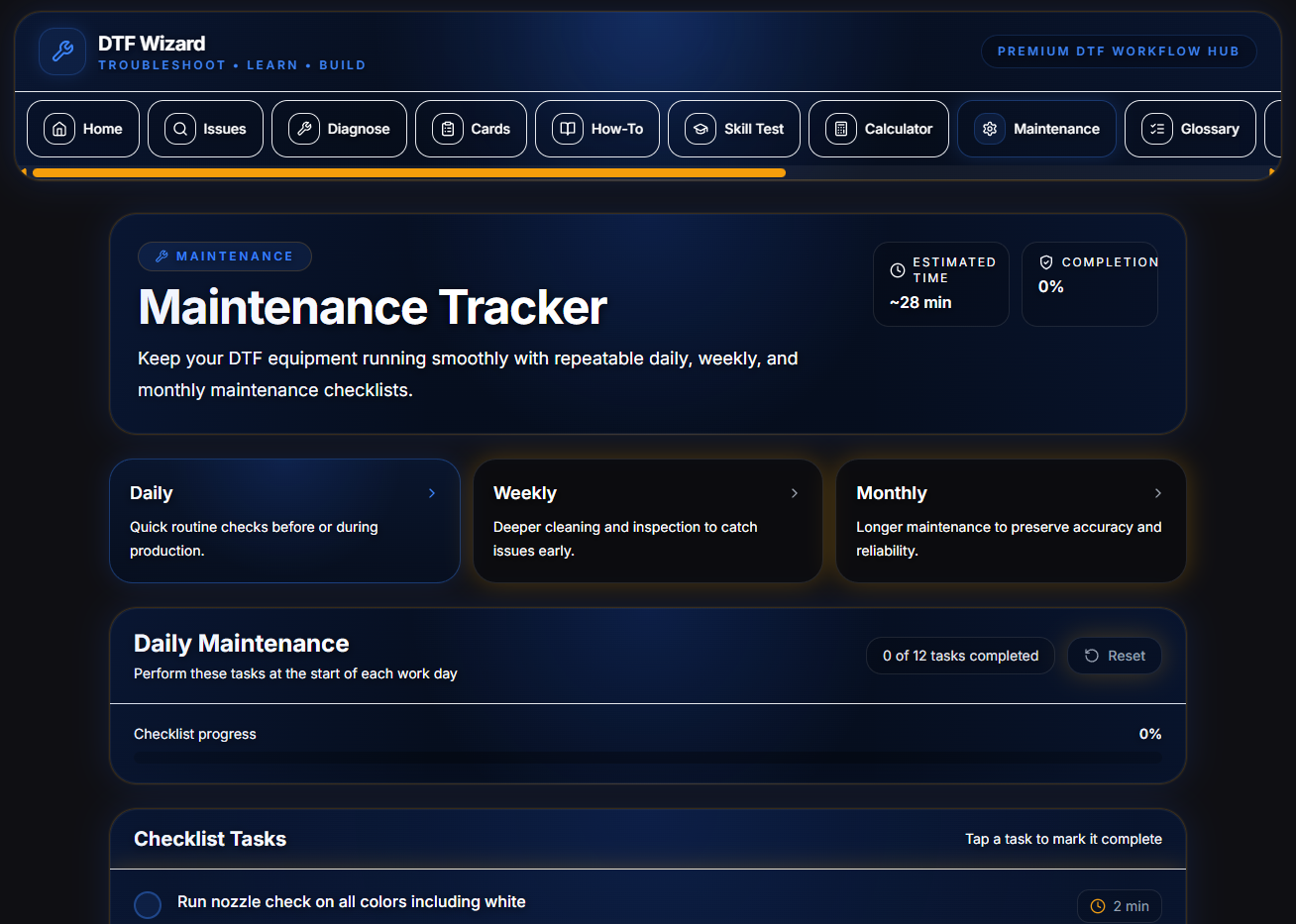
Task: Click the Diagnose wrench icon
Action: tap(304, 129)
